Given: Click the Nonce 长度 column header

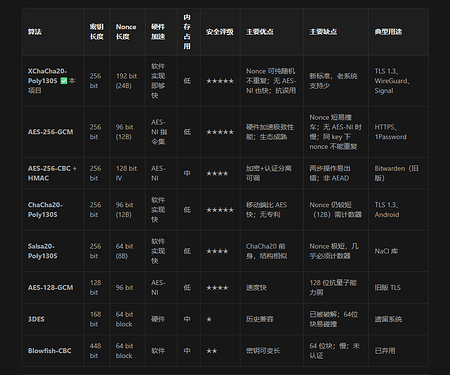Looking at the screenshot, I should click(126, 32).
